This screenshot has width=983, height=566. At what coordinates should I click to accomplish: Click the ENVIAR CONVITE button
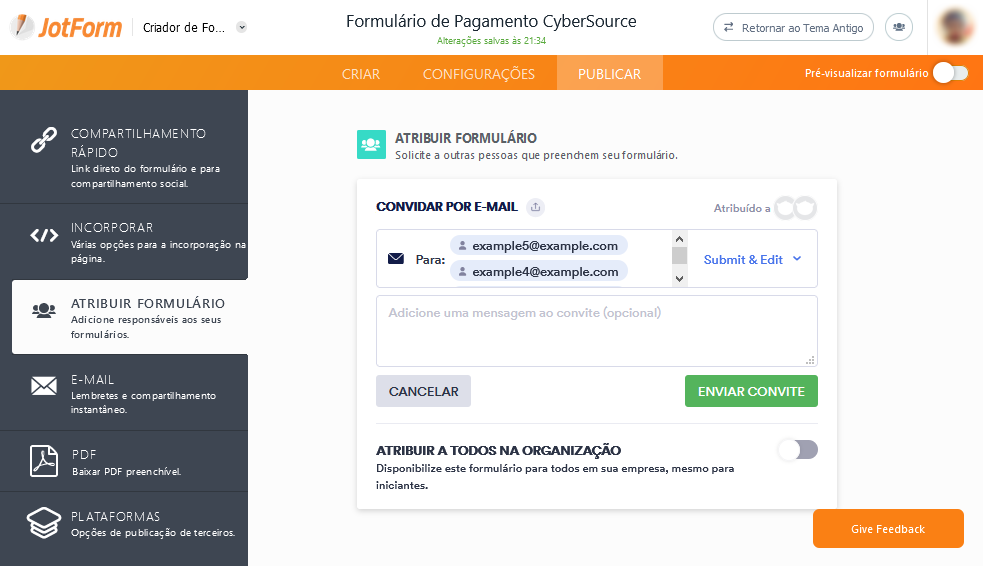tap(751, 391)
